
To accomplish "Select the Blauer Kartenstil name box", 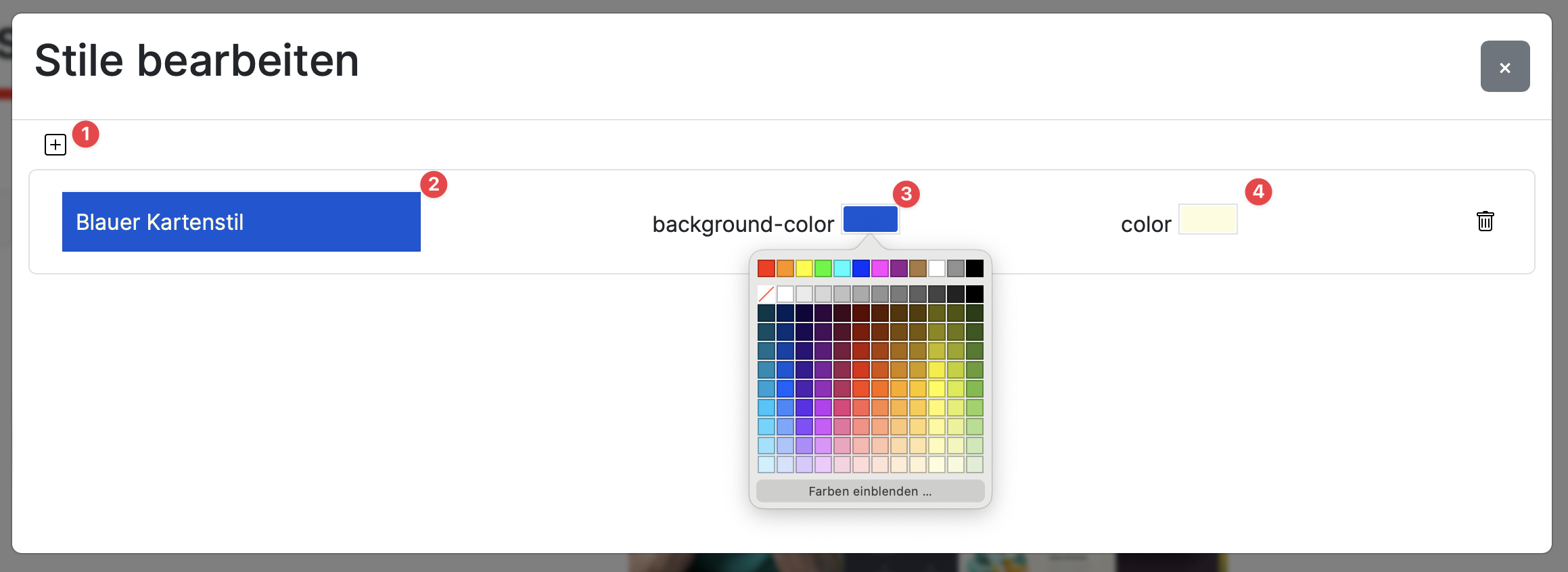I will [241, 222].
